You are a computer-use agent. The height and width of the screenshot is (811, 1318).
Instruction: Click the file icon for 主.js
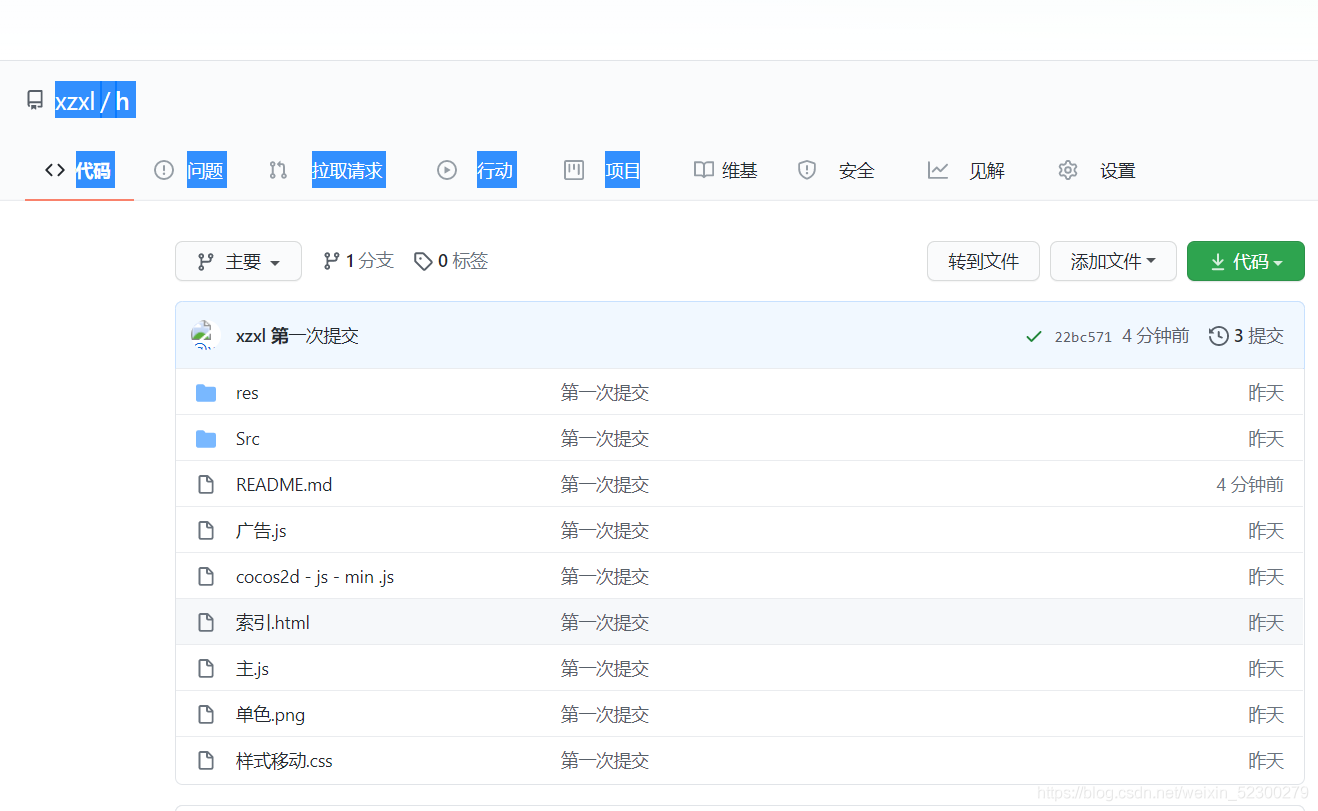pos(206,669)
